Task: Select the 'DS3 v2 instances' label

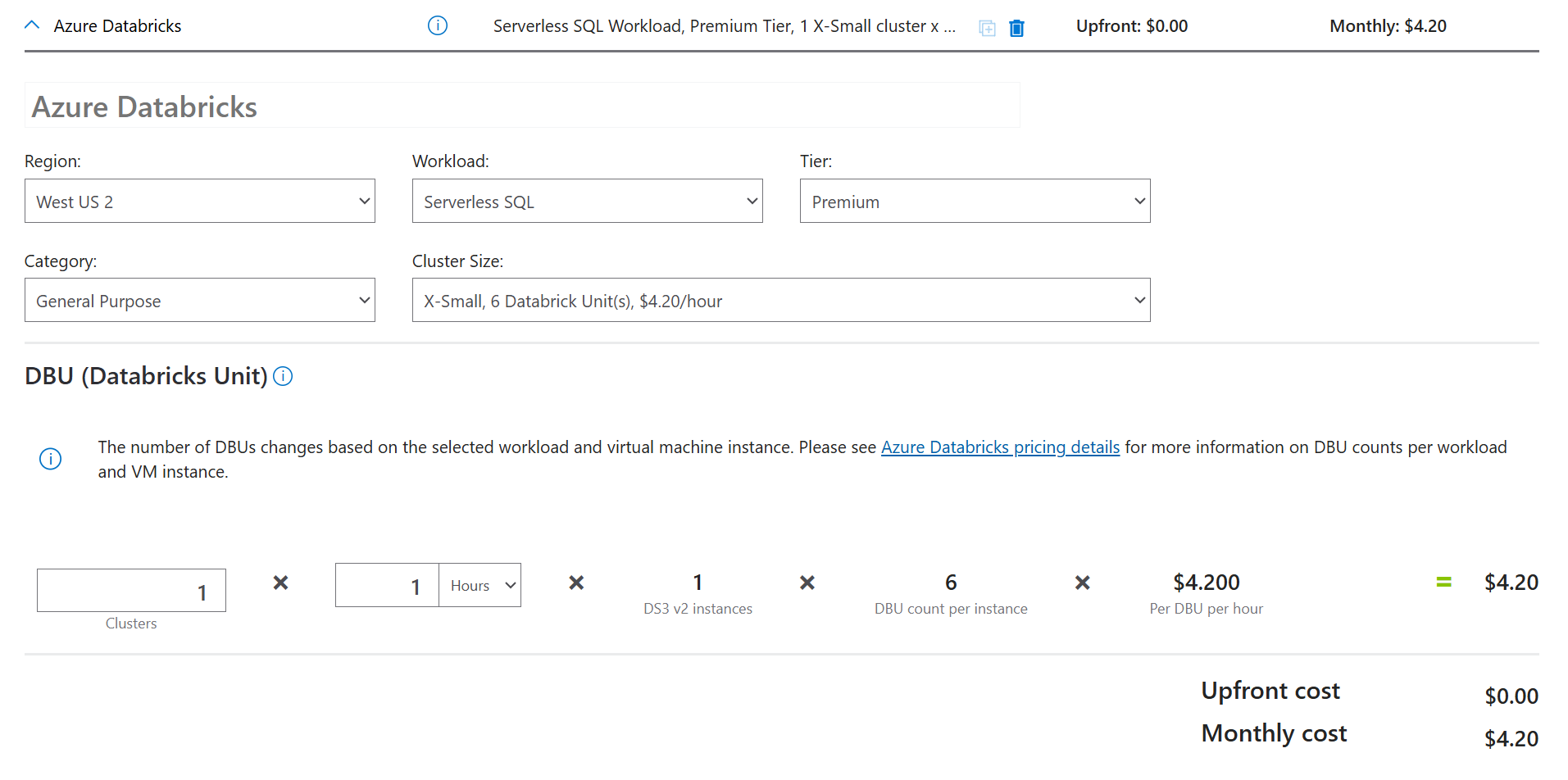Action: 698,609
